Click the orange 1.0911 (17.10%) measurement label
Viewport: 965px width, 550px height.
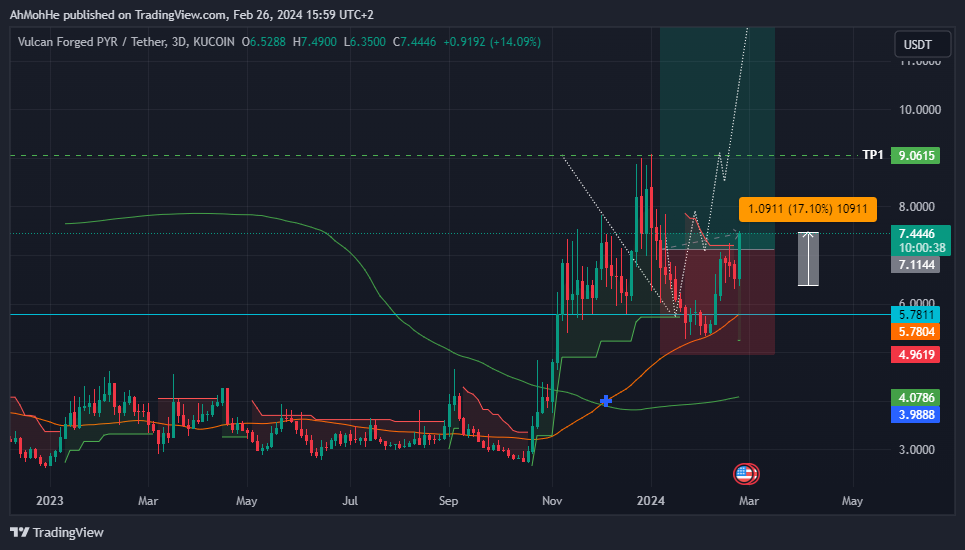(x=807, y=209)
